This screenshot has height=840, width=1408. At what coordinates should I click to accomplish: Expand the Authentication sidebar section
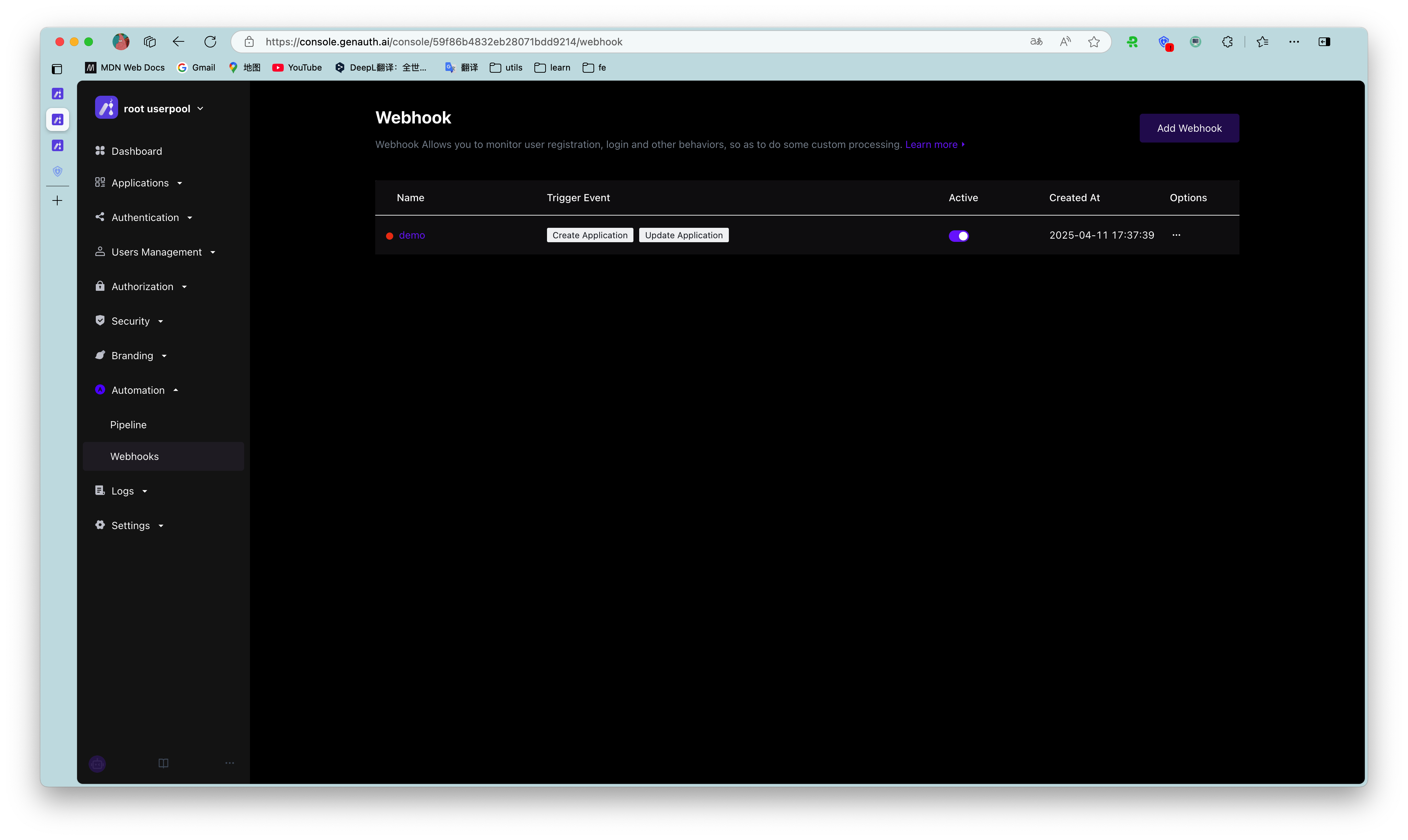[145, 217]
